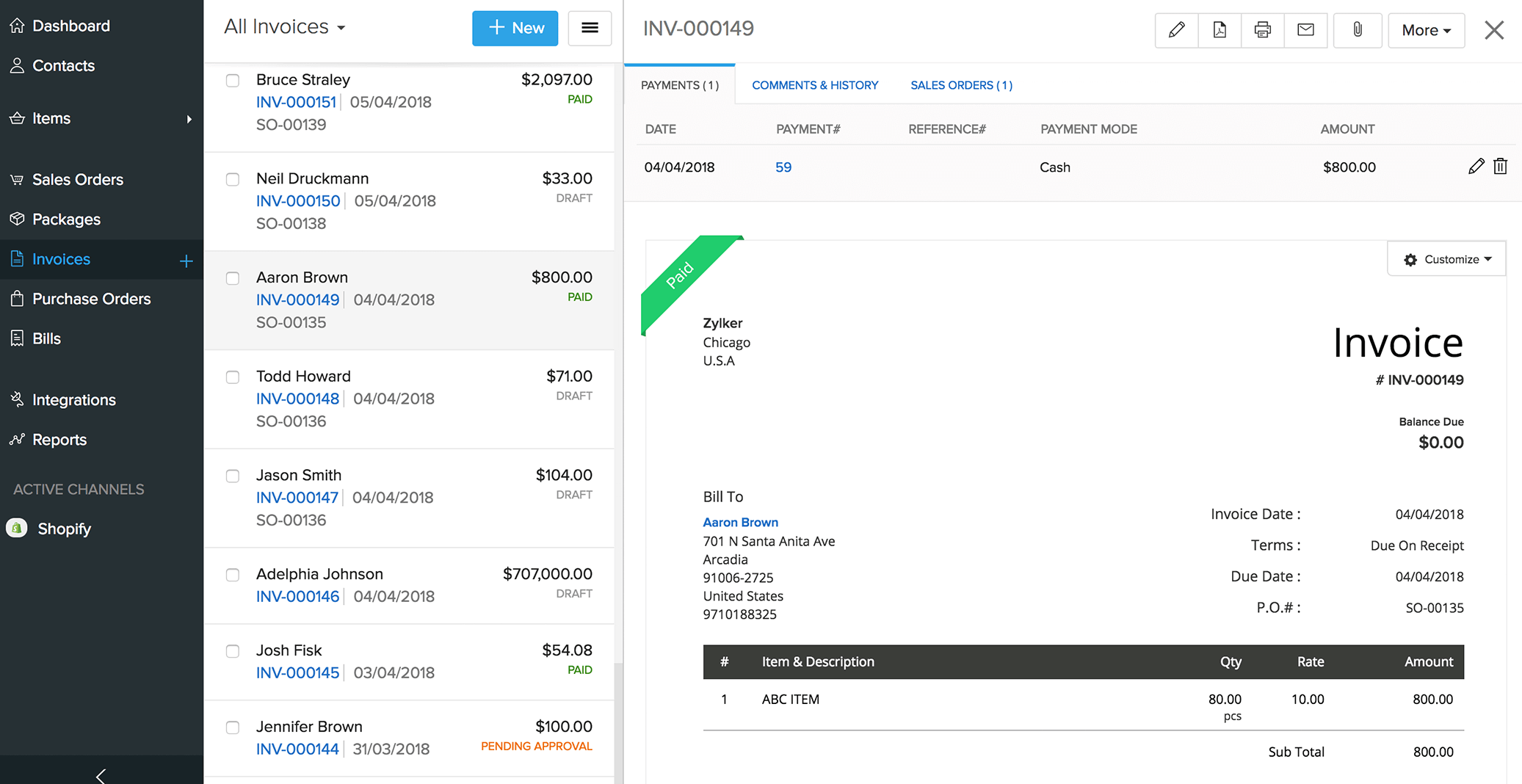This screenshot has height=784, width=1522.
Task: Edit the $800.00 payment row
Action: 1476,167
